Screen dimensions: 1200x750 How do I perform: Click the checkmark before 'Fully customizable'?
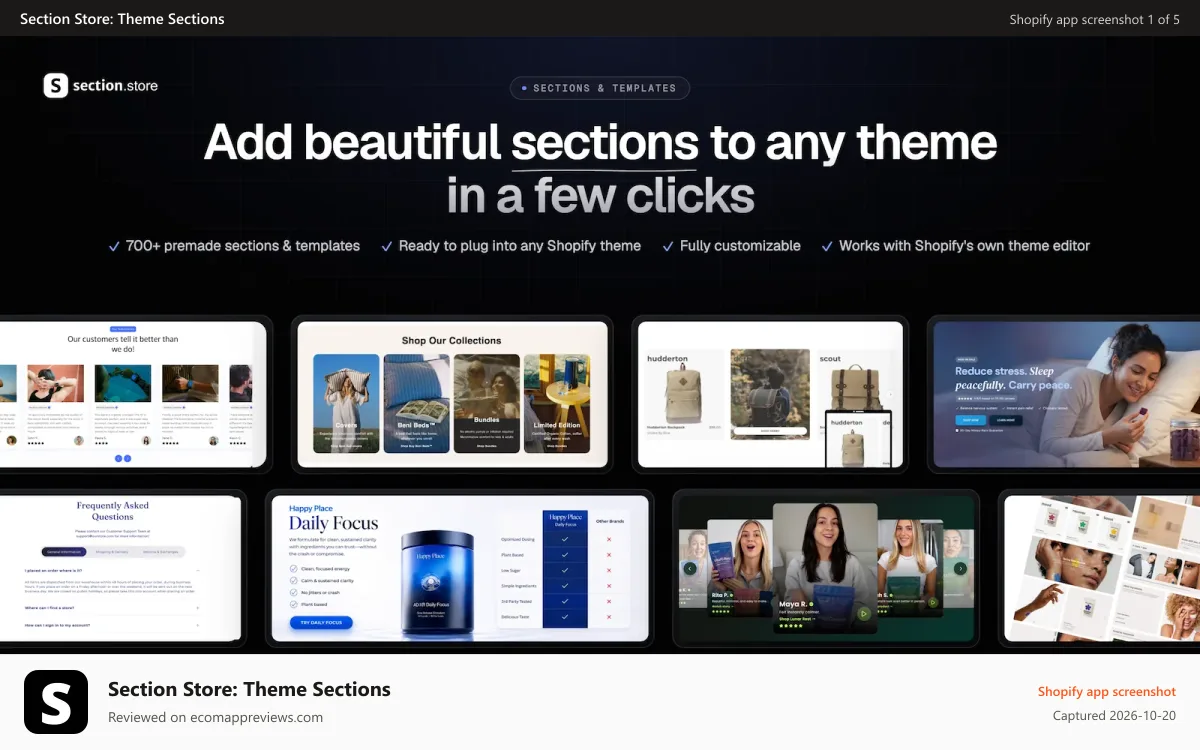[x=668, y=246]
